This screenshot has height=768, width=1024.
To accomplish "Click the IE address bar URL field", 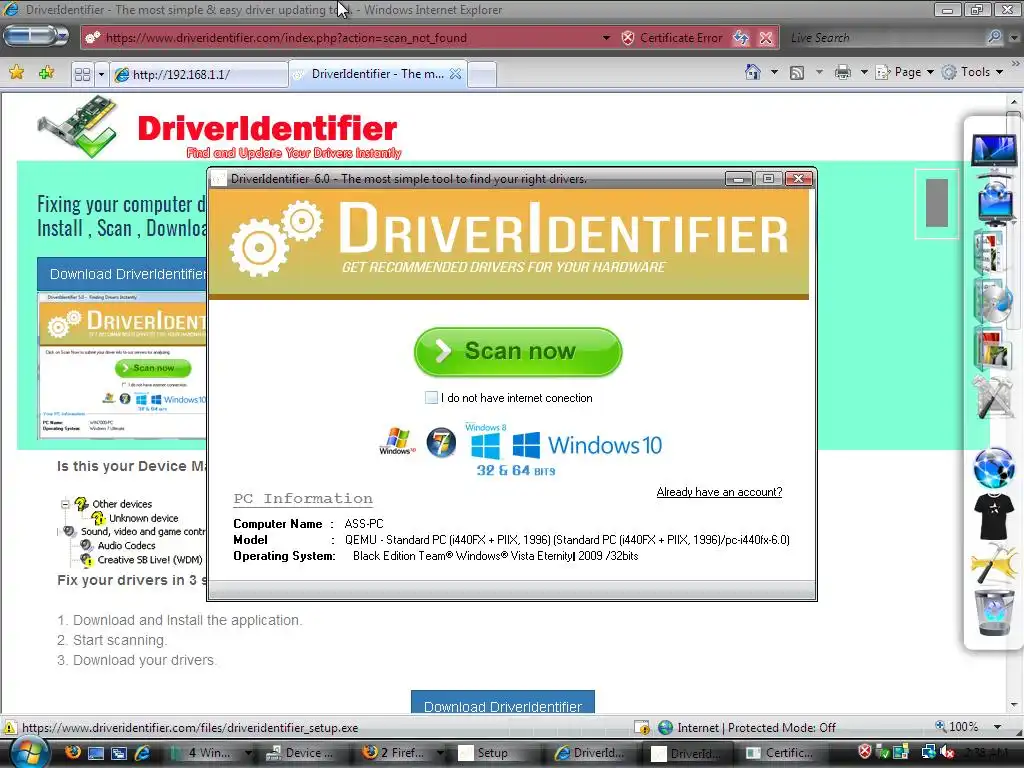I will click(x=346, y=38).
